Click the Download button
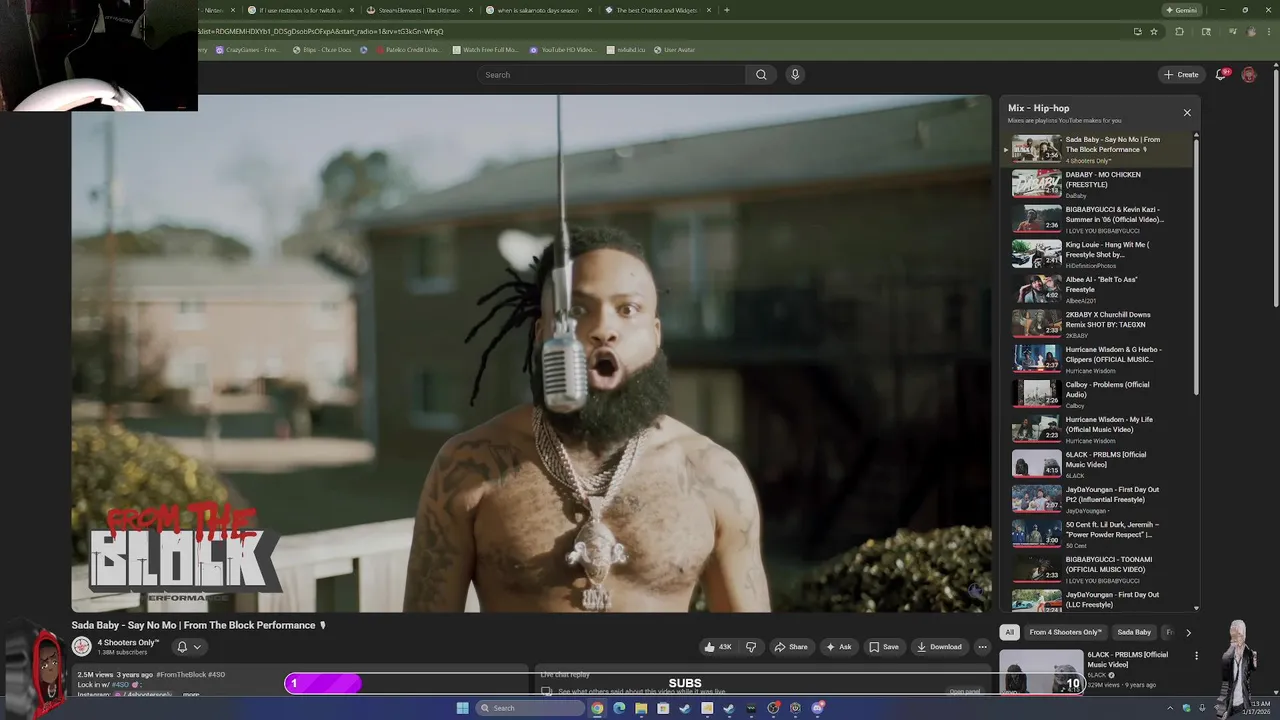The image size is (1280, 720). 939,647
